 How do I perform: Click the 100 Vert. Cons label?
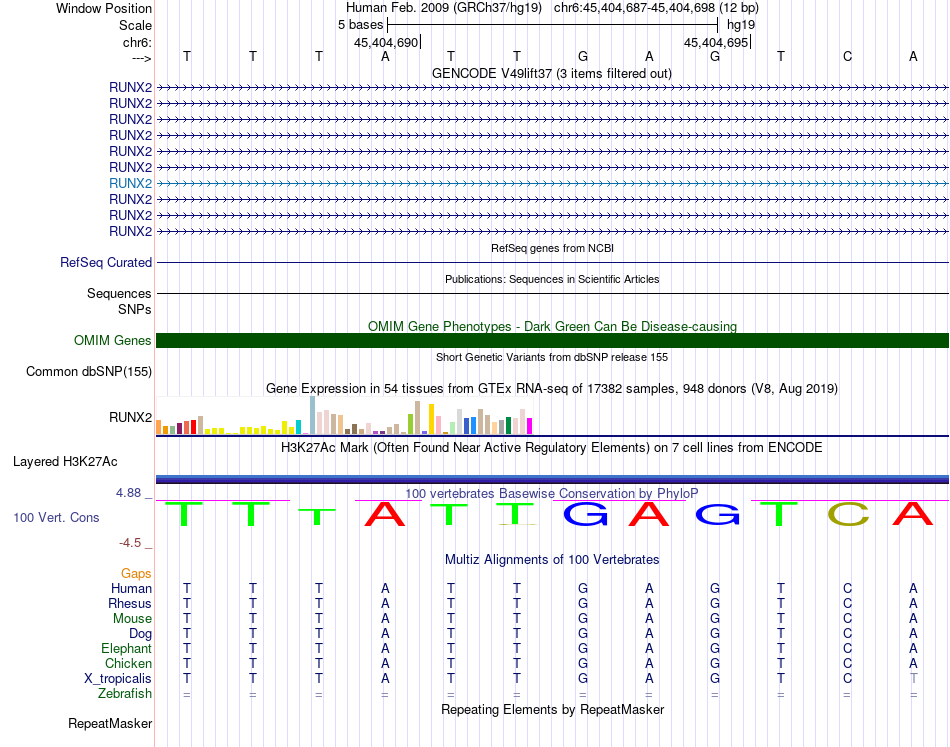pos(56,517)
